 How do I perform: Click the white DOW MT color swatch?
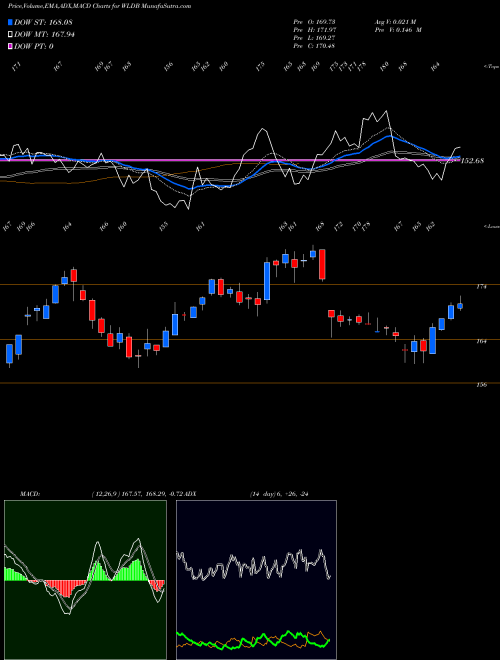point(10,34)
